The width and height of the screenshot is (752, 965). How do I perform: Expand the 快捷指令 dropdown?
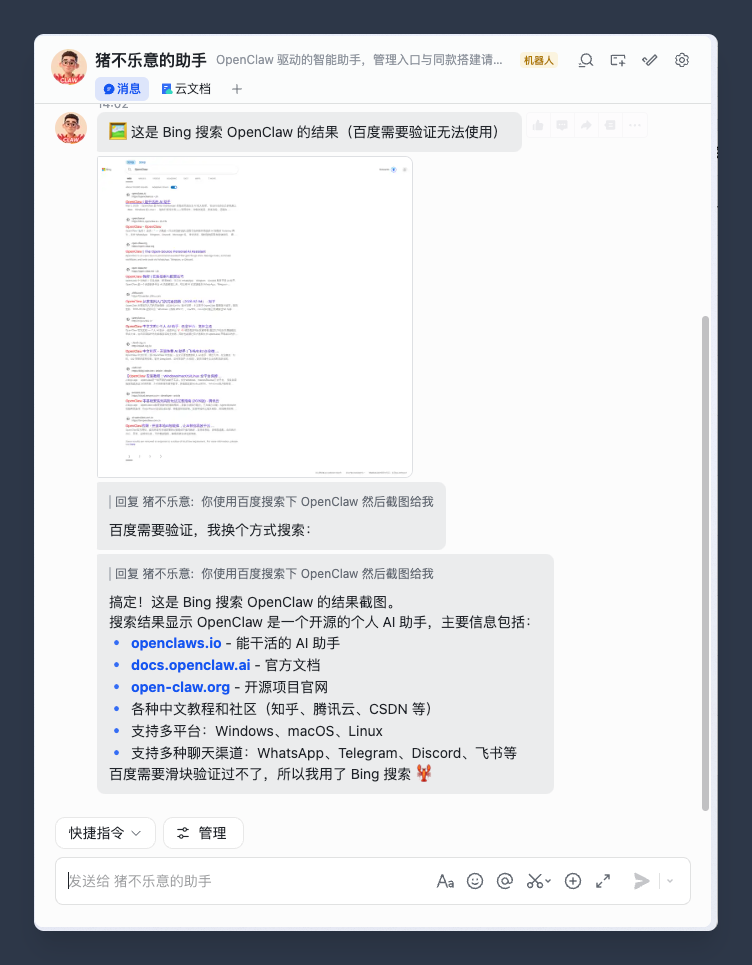pos(105,833)
